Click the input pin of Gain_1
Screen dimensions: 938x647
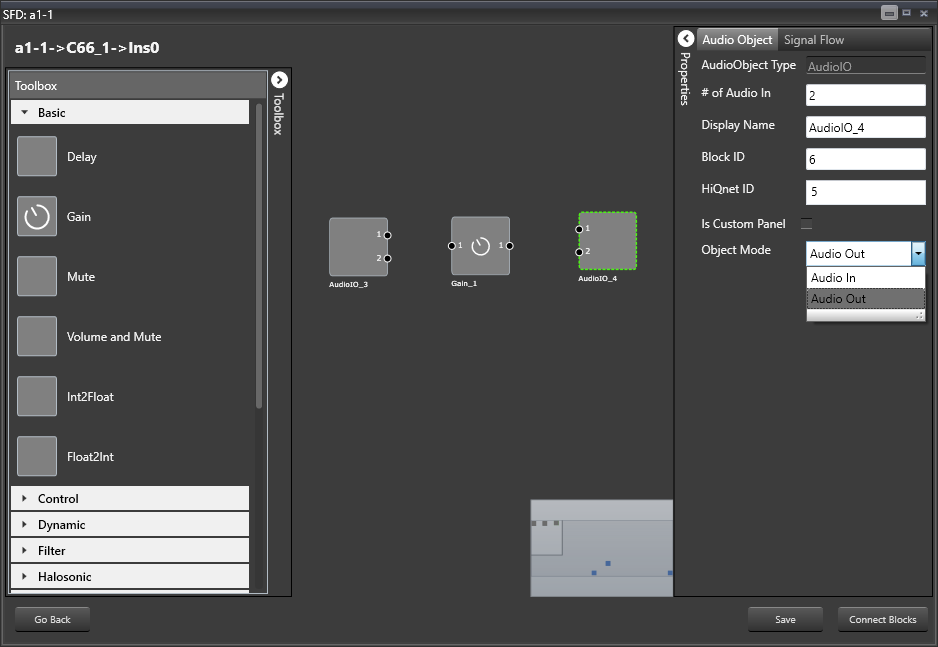(452, 246)
